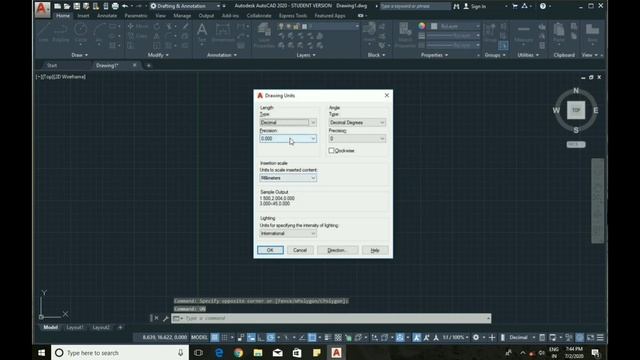Click the Paste tool in Clipboard panel

[559, 33]
